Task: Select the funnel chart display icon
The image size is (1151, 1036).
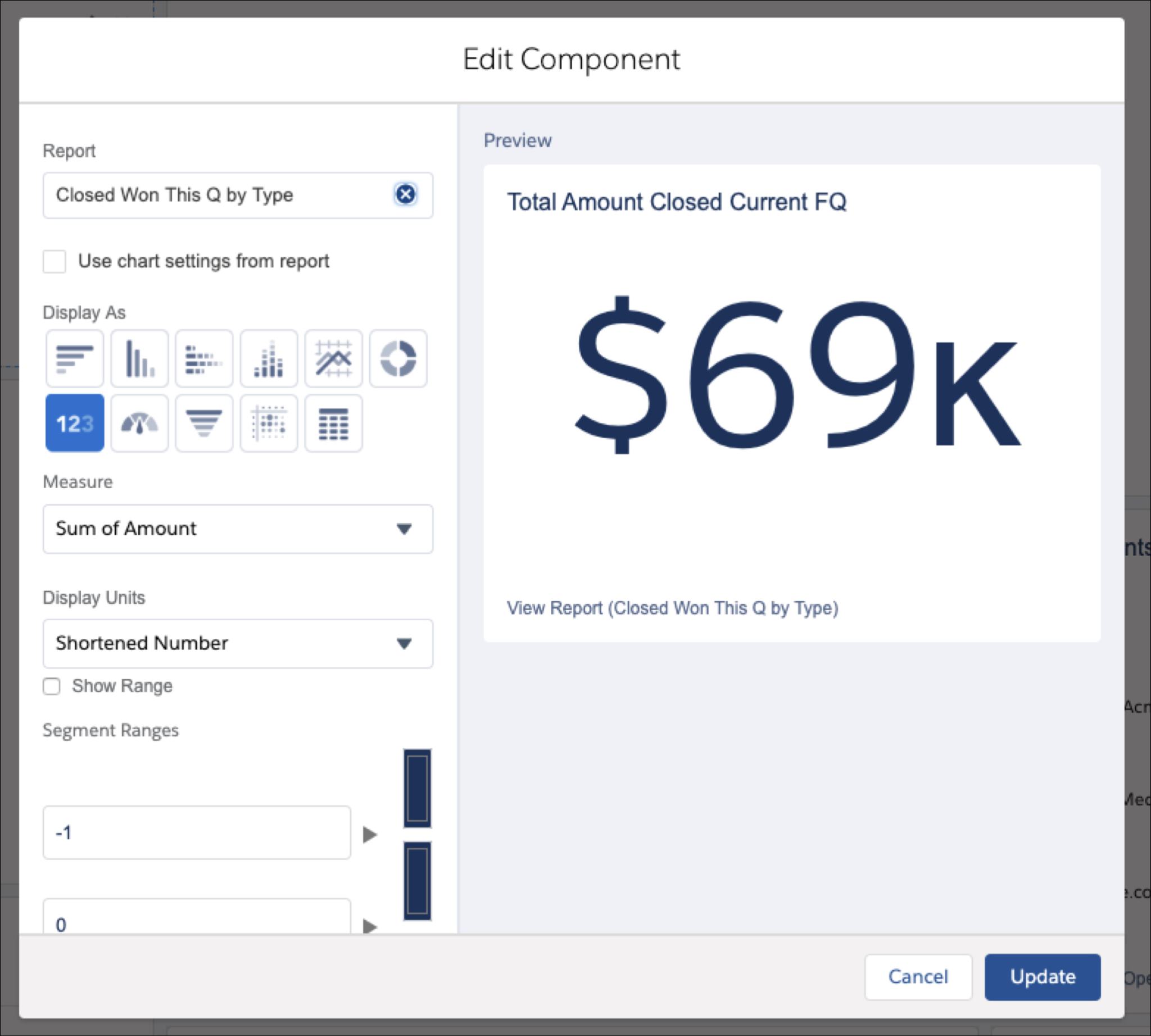Action: [x=203, y=422]
